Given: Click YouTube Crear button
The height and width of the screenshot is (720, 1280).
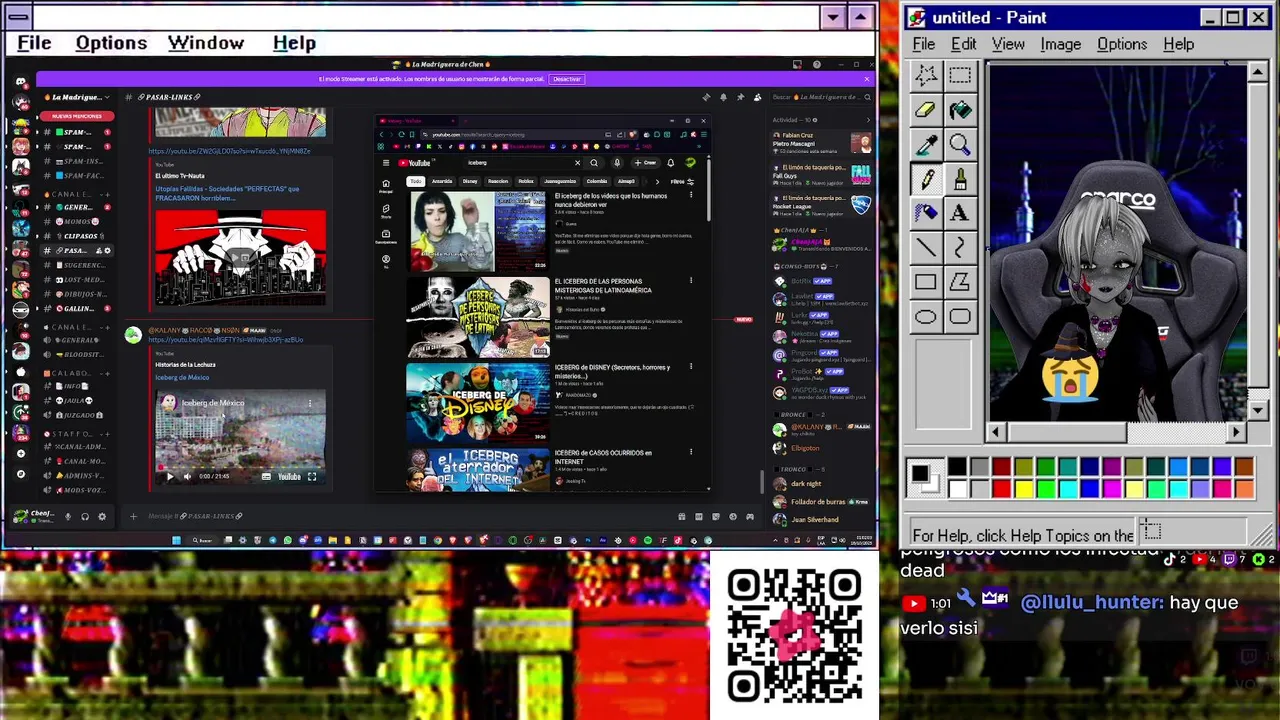Looking at the screenshot, I should (x=645, y=163).
